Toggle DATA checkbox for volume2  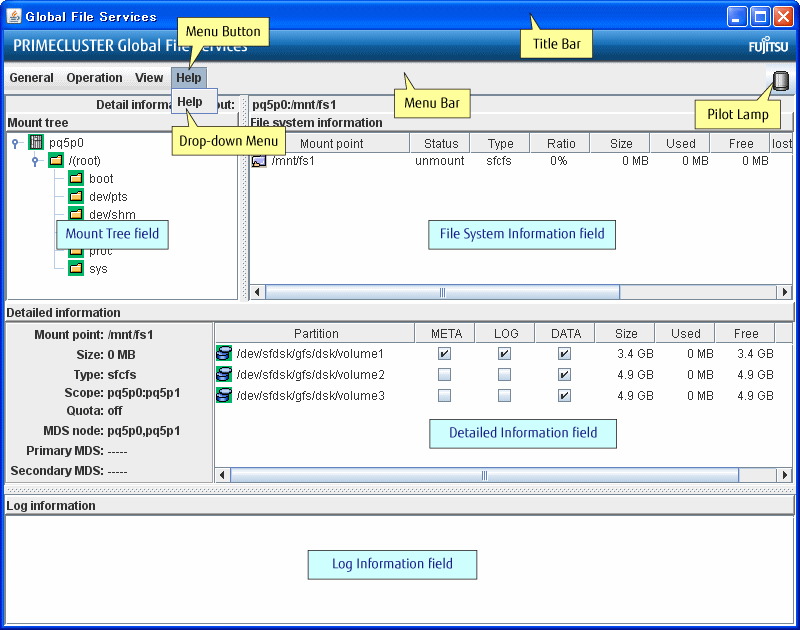pyautogui.click(x=564, y=375)
